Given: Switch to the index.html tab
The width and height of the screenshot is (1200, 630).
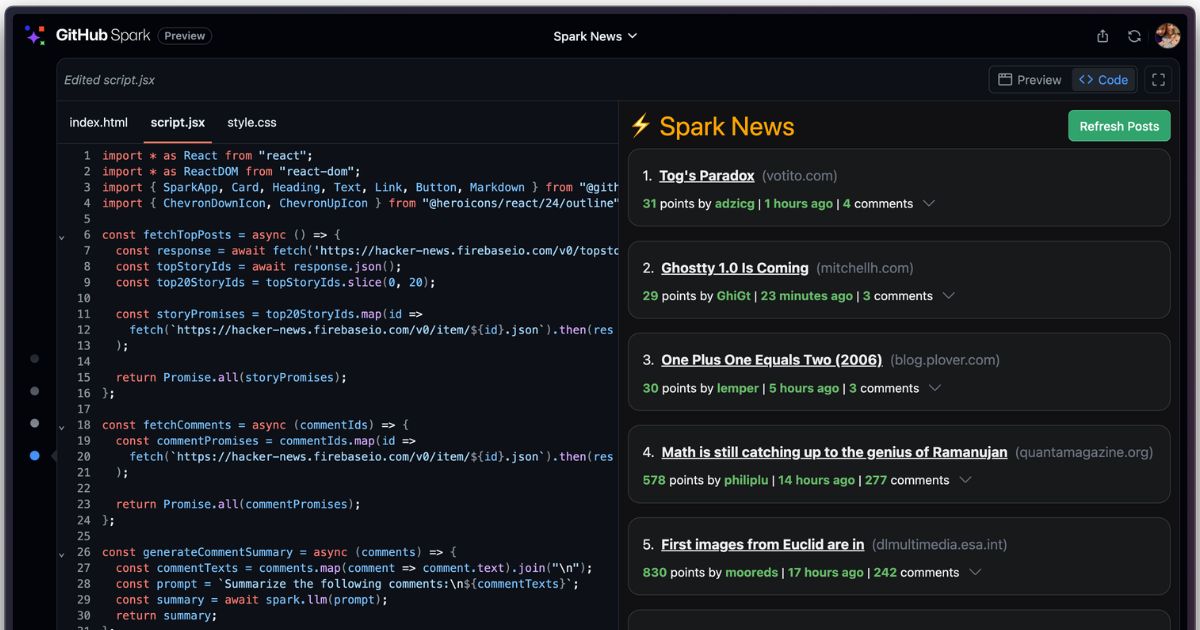Looking at the screenshot, I should pos(98,122).
